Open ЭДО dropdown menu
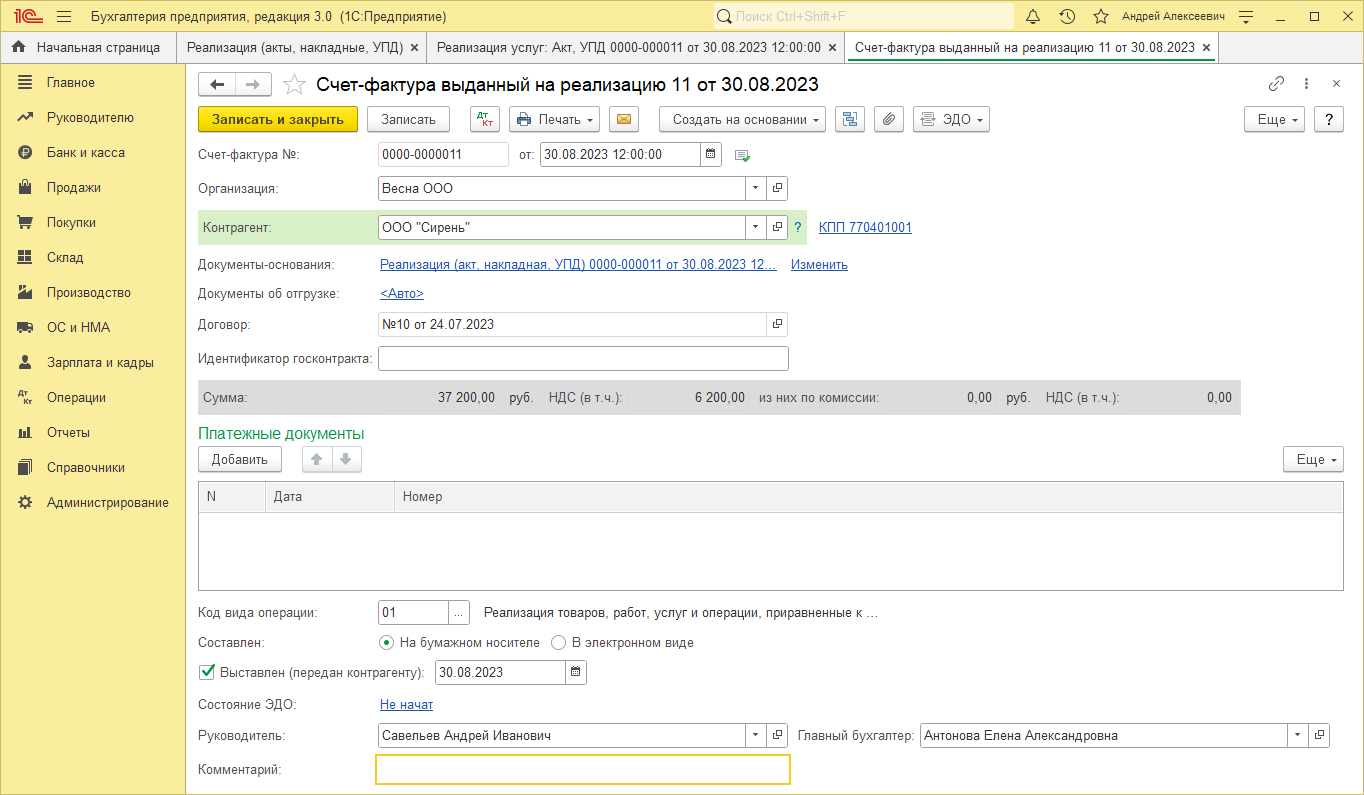 pyautogui.click(x=951, y=119)
